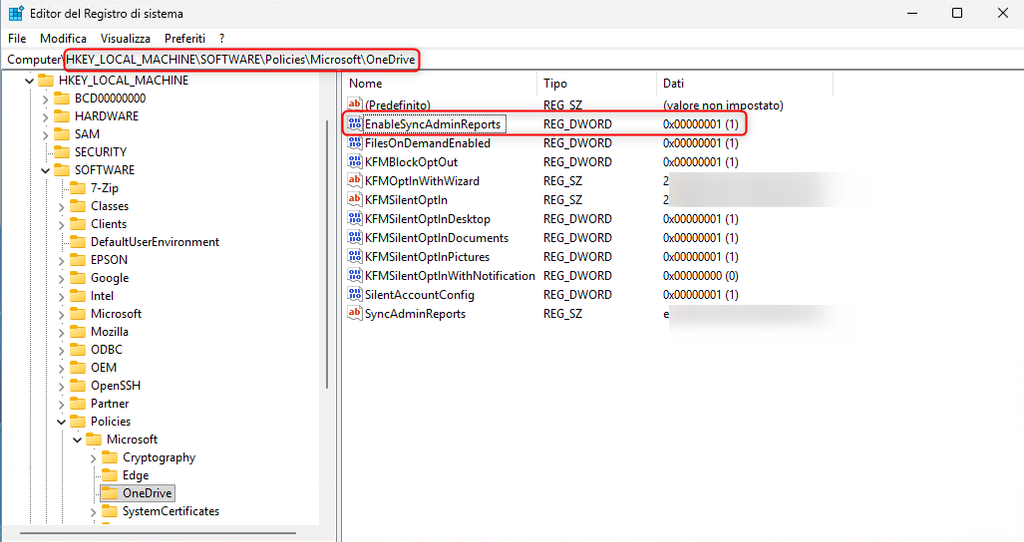Collapse the Policies key
This screenshot has height=542, width=1024.
pos(61,422)
